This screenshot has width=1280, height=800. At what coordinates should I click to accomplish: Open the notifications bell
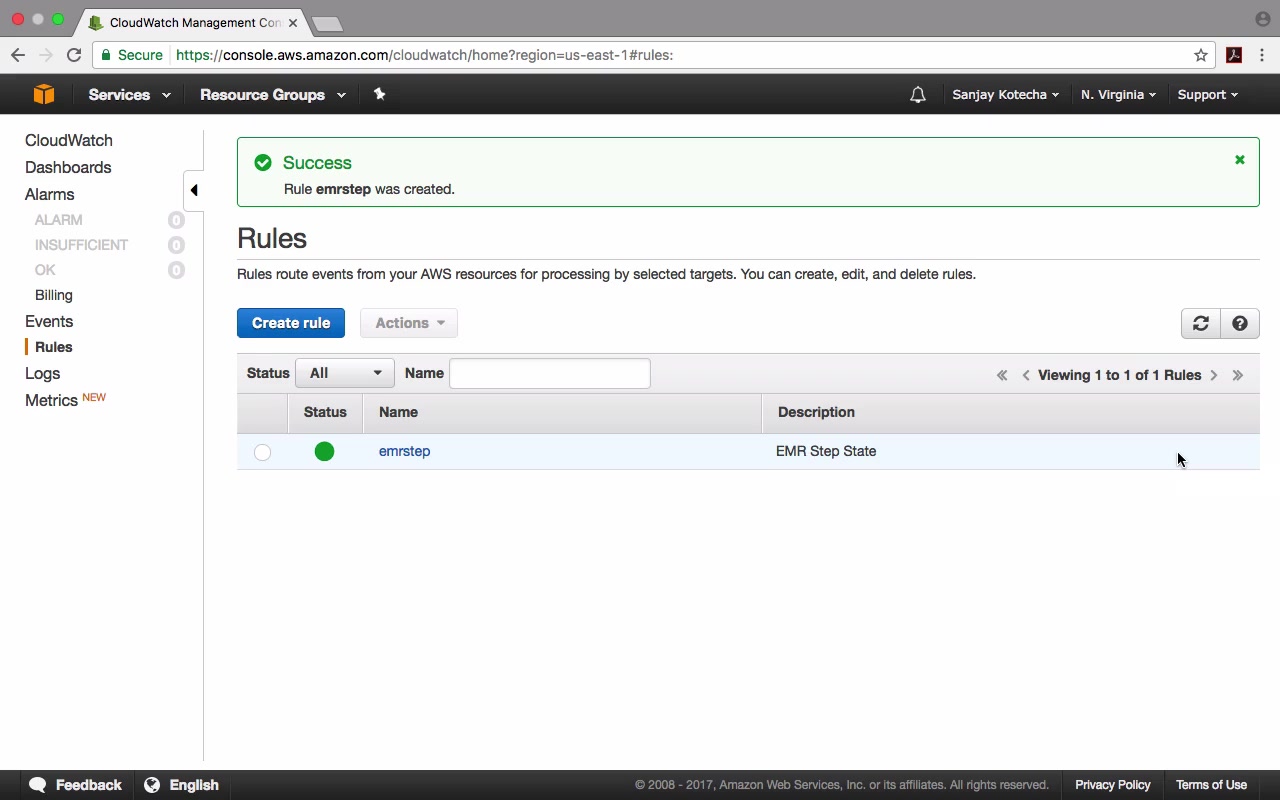[917, 95]
